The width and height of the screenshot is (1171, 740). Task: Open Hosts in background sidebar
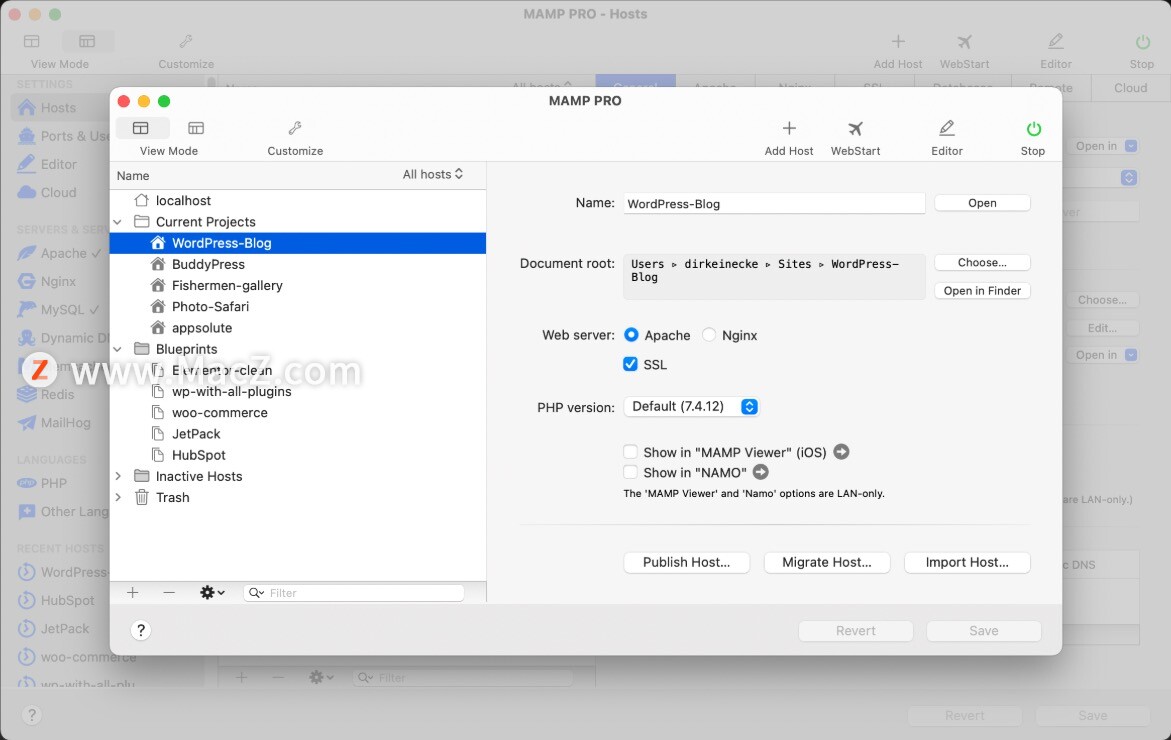(x=58, y=108)
